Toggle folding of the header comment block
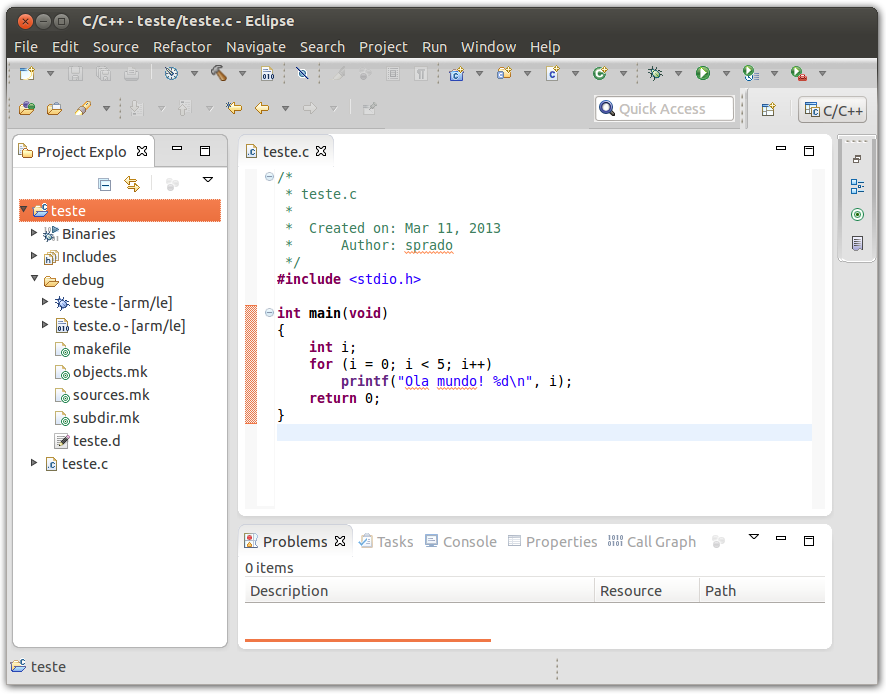This screenshot has height=697, width=886. 270,177
